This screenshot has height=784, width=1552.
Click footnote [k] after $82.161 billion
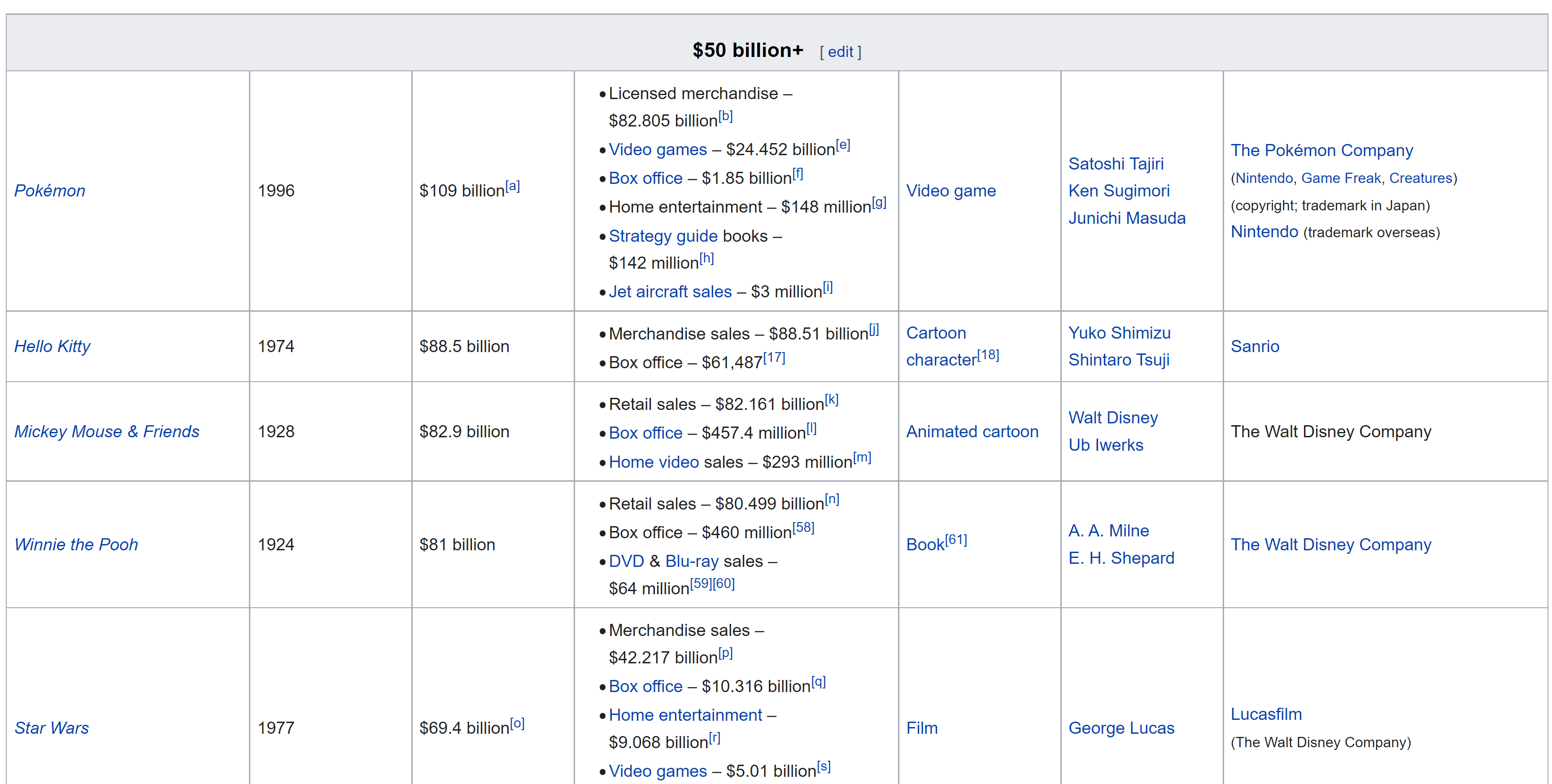point(832,399)
